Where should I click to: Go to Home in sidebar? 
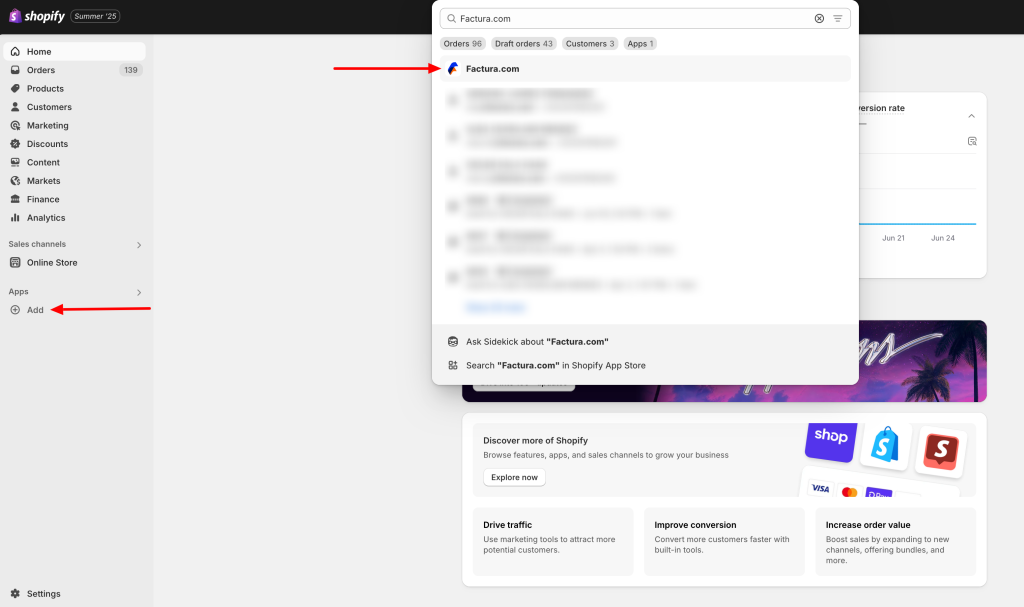click(74, 52)
